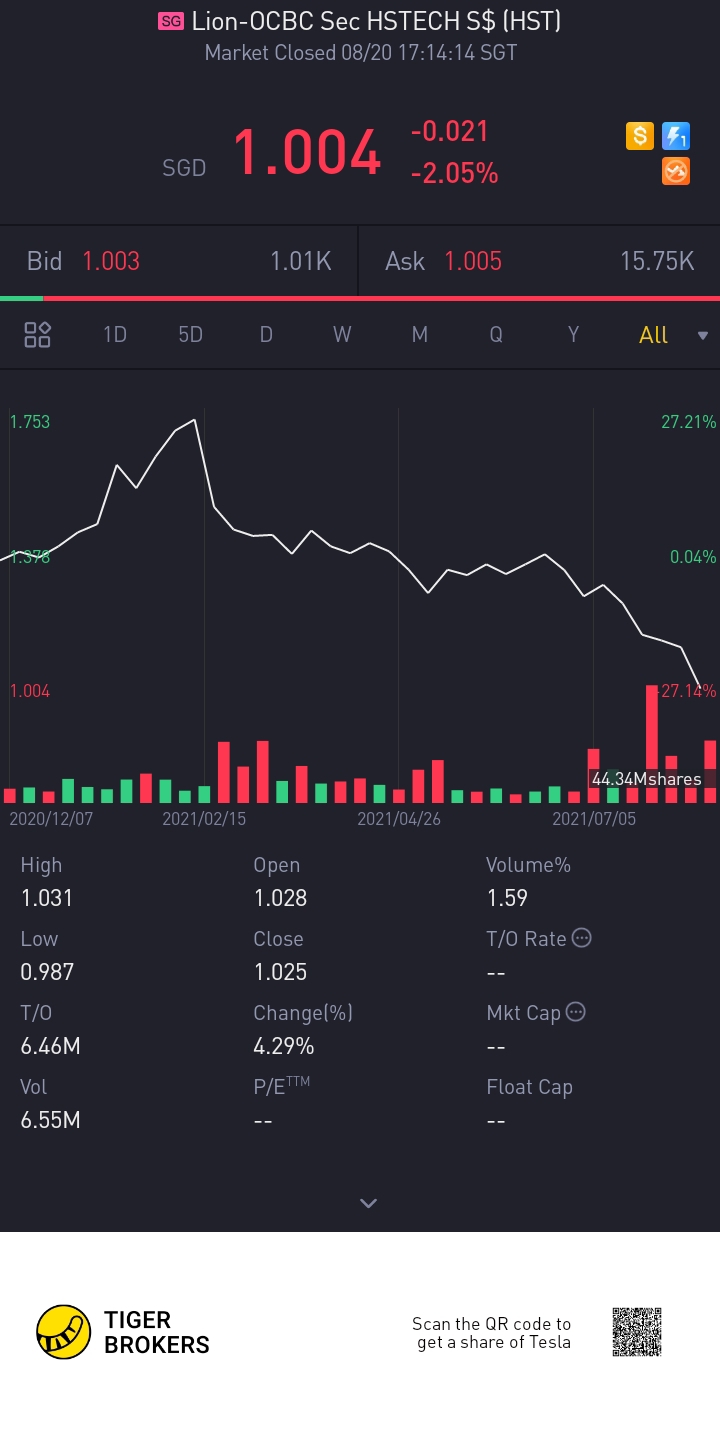Tap the 2020/12/07 date label
This screenshot has width=720, height=1433.
pyautogui.click(x=51, y=819)
